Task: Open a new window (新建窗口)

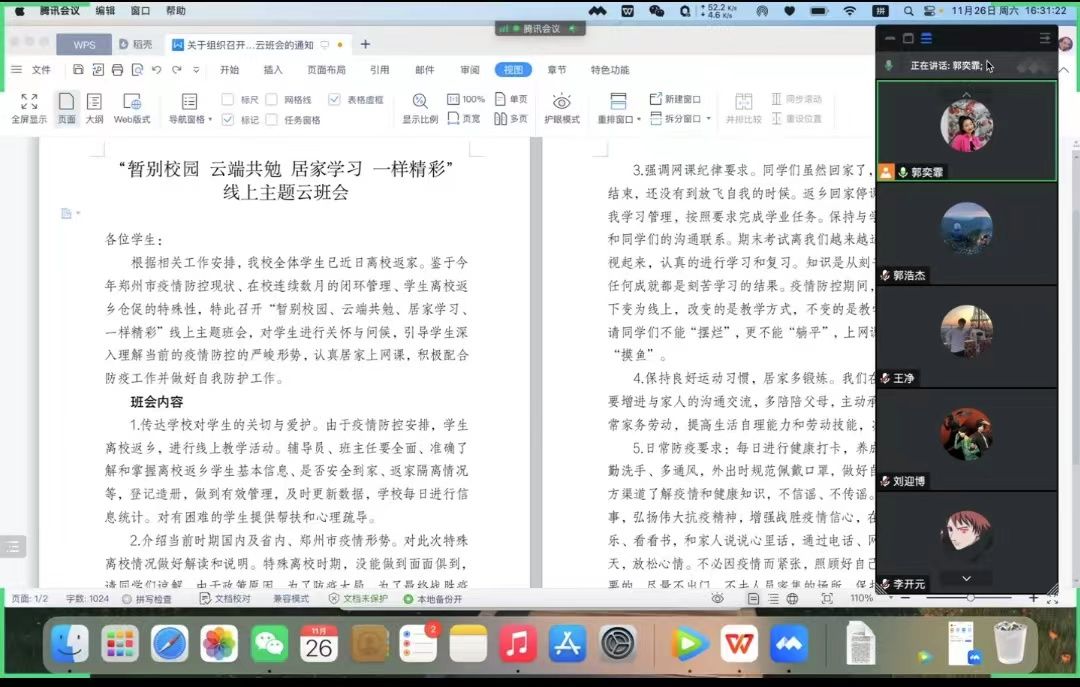Action: 676,100
